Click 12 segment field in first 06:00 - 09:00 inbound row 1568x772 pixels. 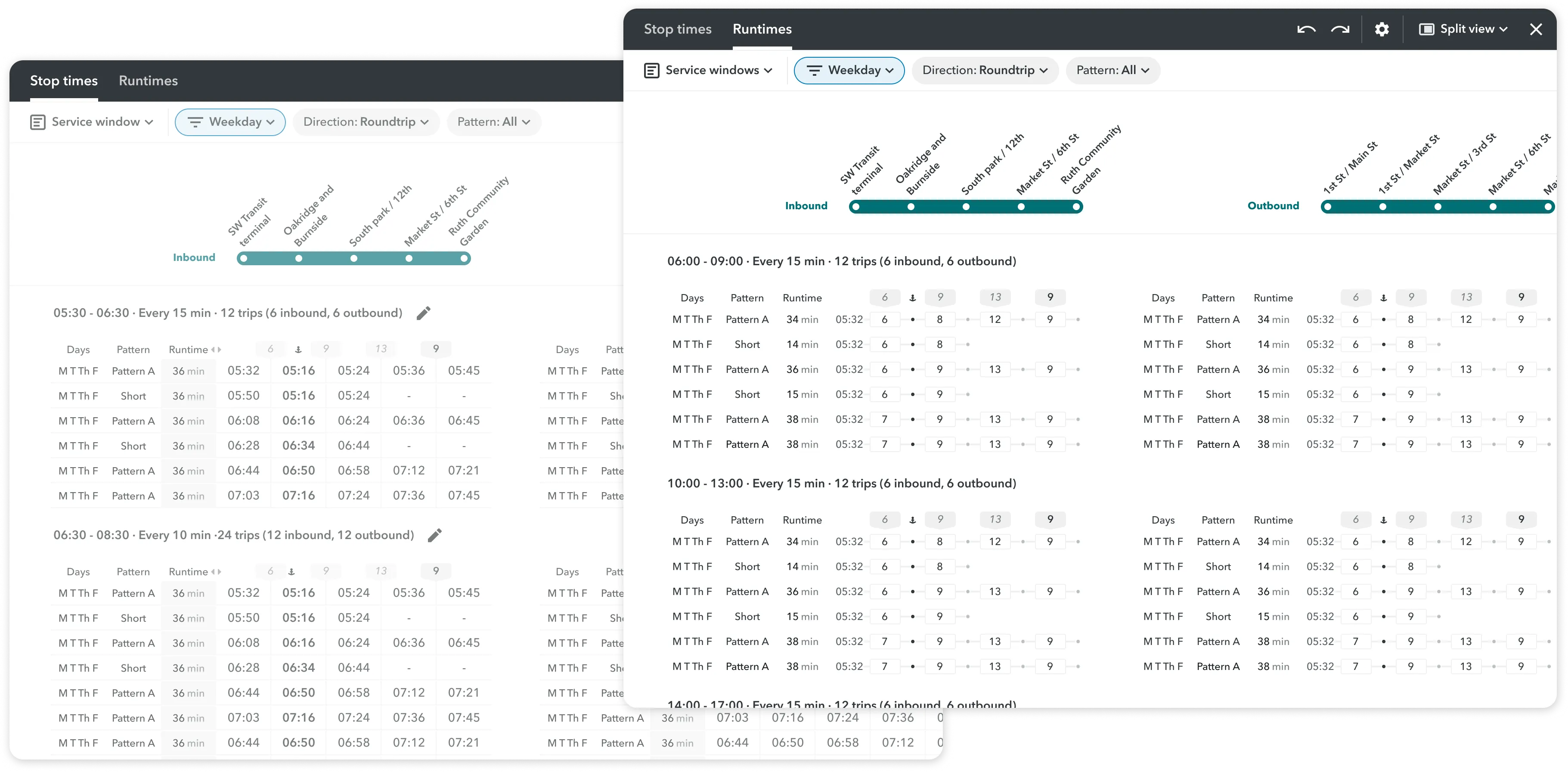coord(995,319)
